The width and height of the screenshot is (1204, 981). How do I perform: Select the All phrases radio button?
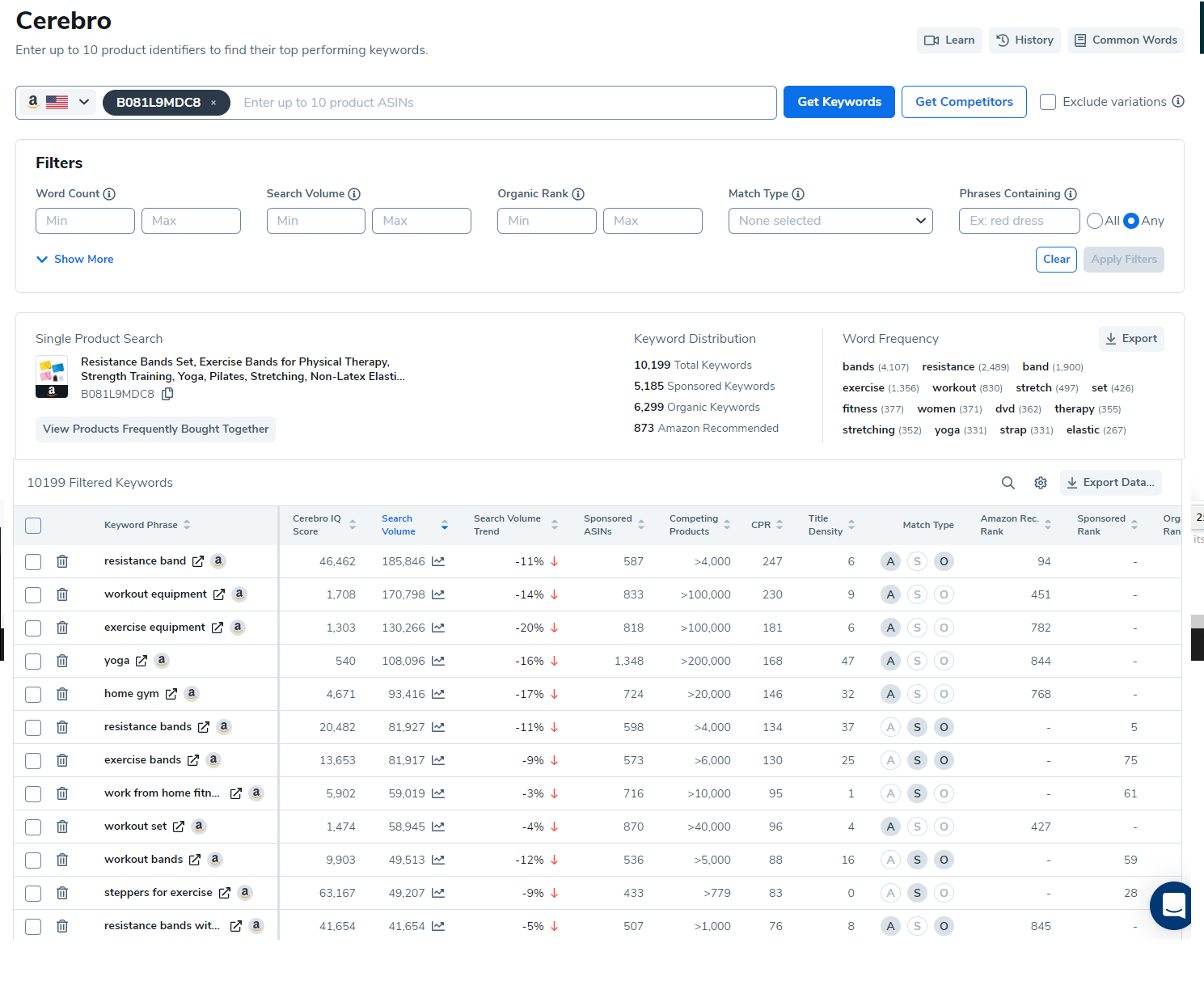pyautogui.click(x=1095, y=221)
